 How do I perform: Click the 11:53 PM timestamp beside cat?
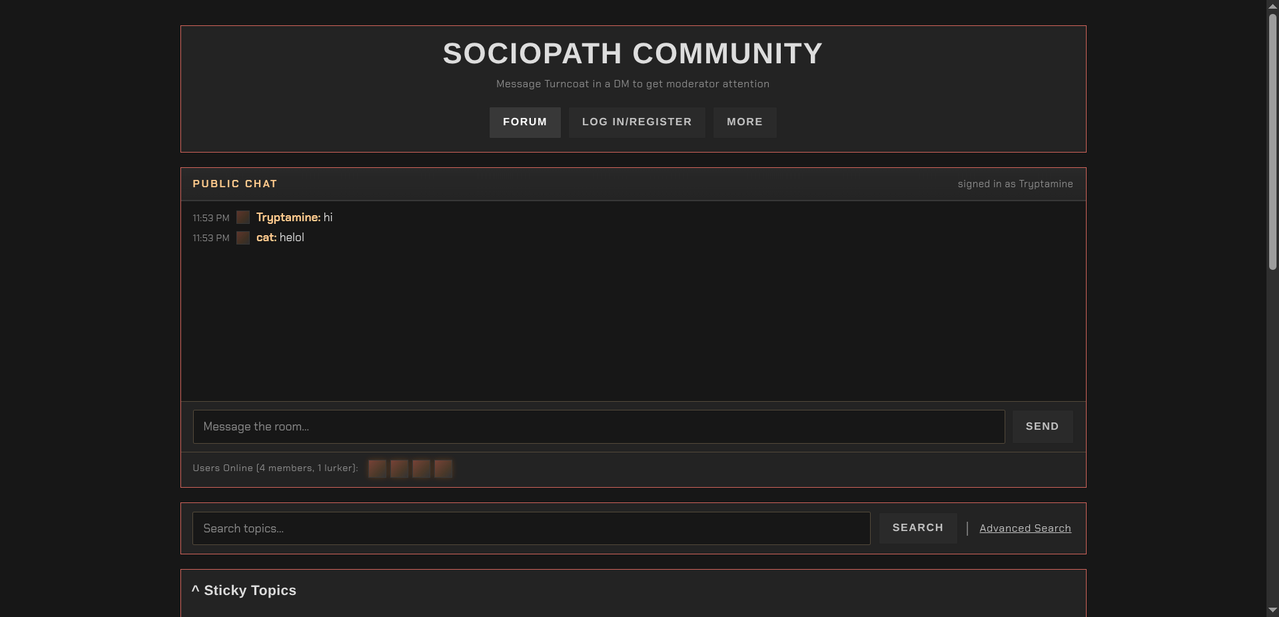(x=211, y=238)
